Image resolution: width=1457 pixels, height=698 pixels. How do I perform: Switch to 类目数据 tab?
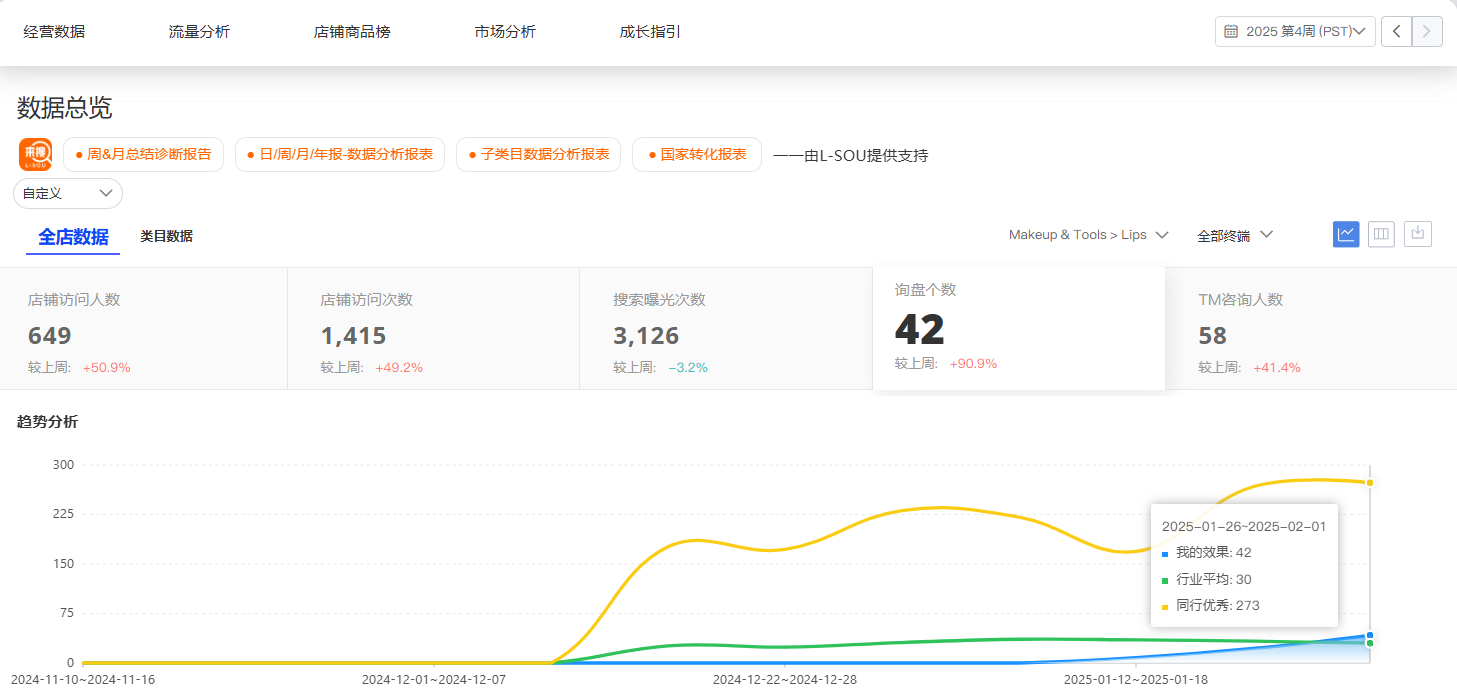pyautogui.click(x=166, y=237)
